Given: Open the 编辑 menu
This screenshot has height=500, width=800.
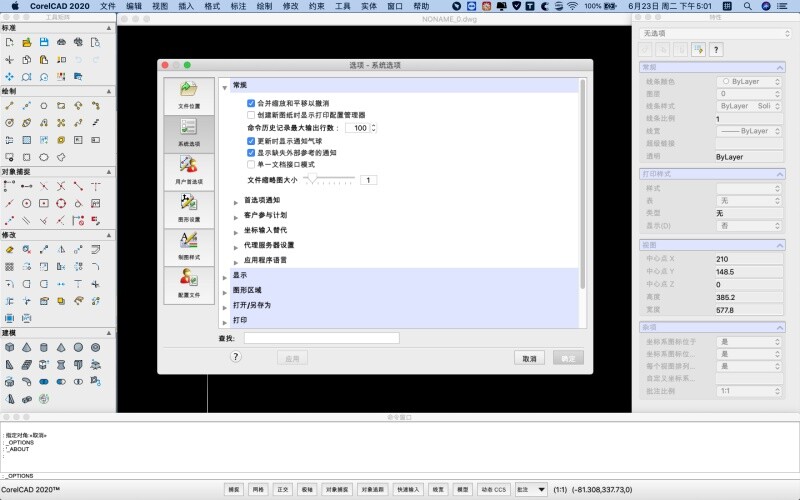Looking at the screenshot, I should pos(134,6).
